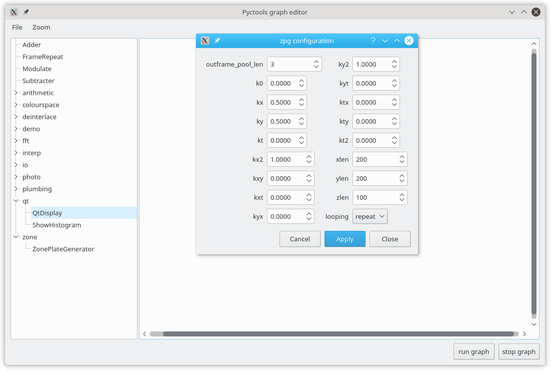Click the kx spinner arrows

[x=302, y=102]
